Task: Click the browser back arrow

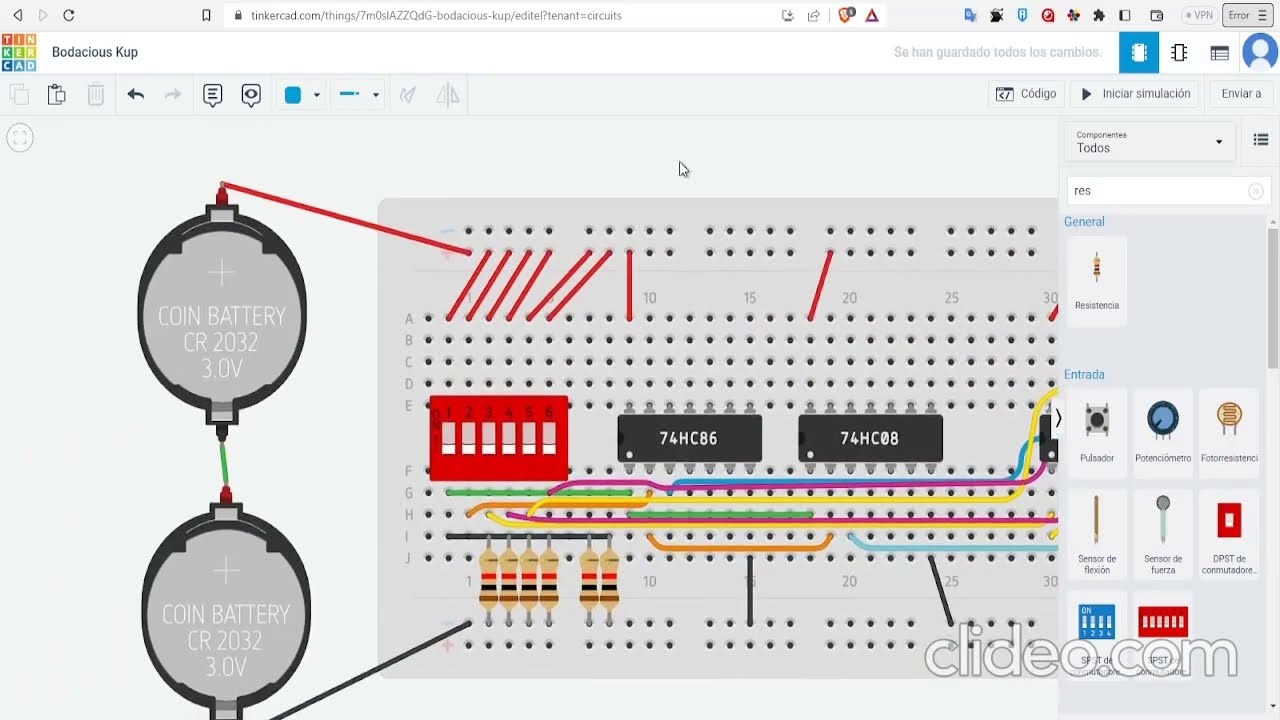Action: pyautogui.click(x=17, y=15)
